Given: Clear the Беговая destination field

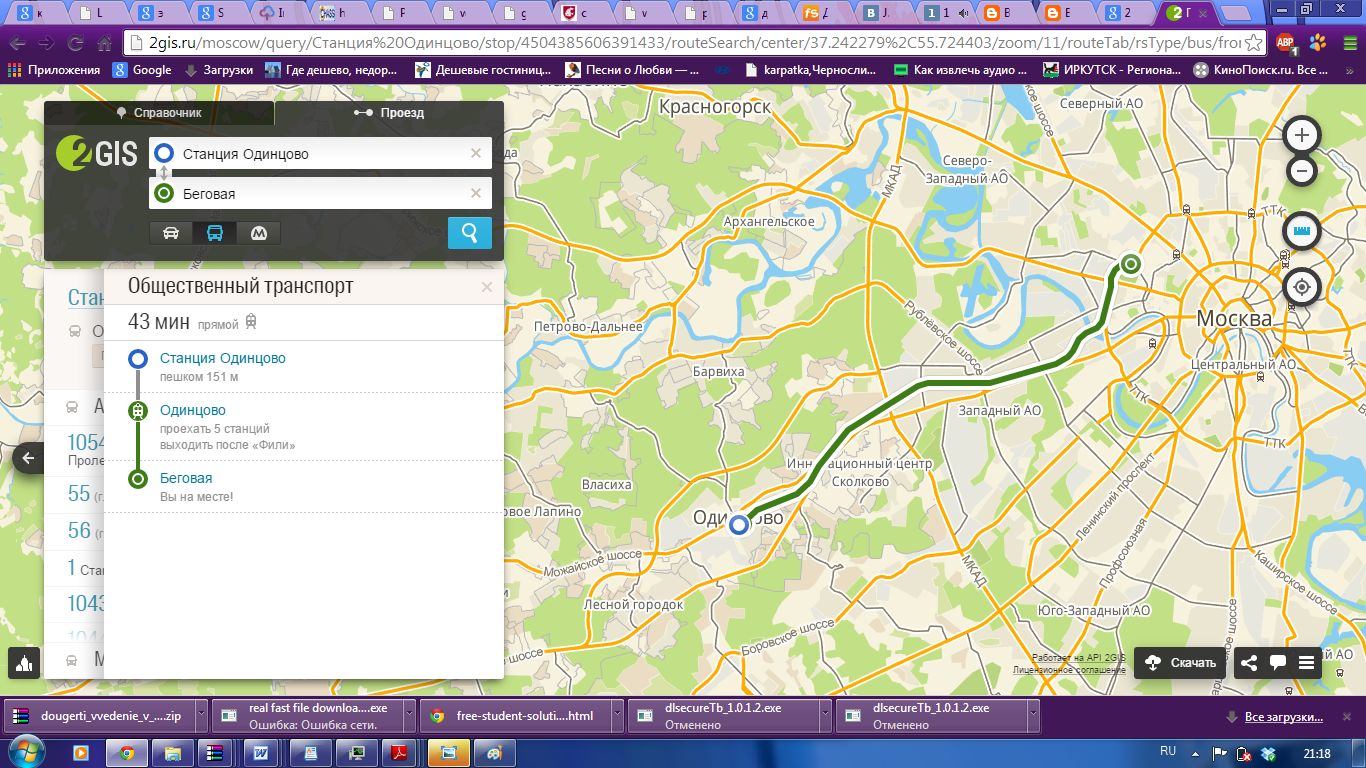Looking at the screenshot, I should pyautogui.click(x=476, y=193).
